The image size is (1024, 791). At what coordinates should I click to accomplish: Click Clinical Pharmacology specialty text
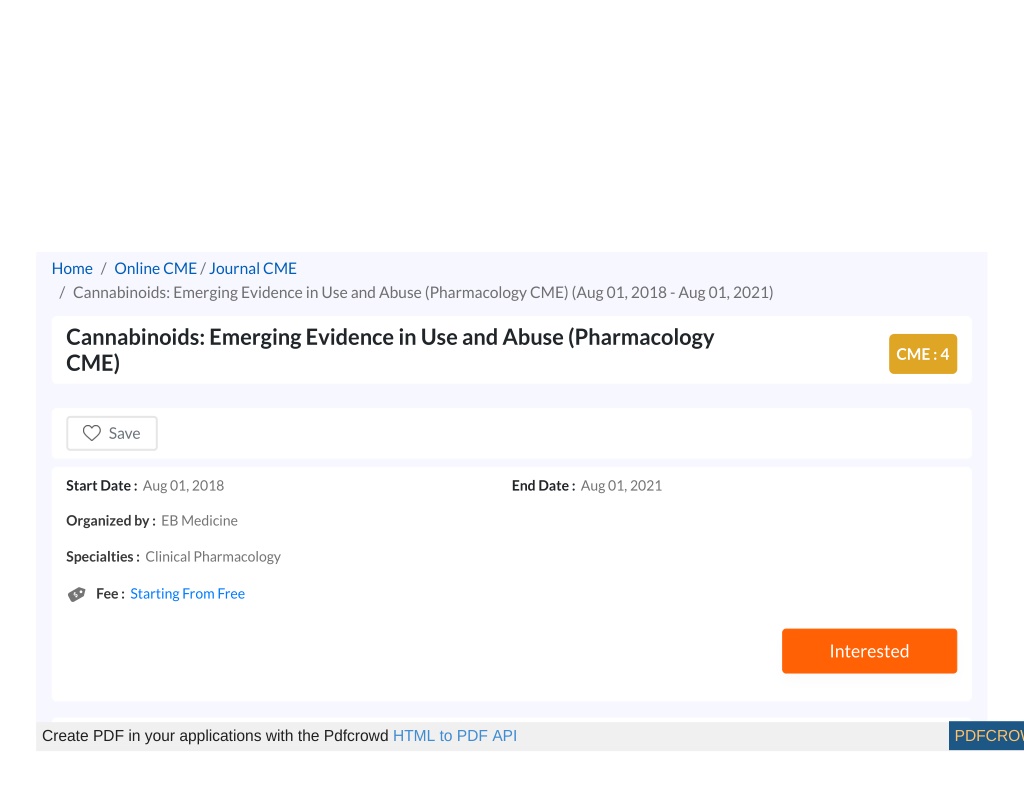coord(213,557)
